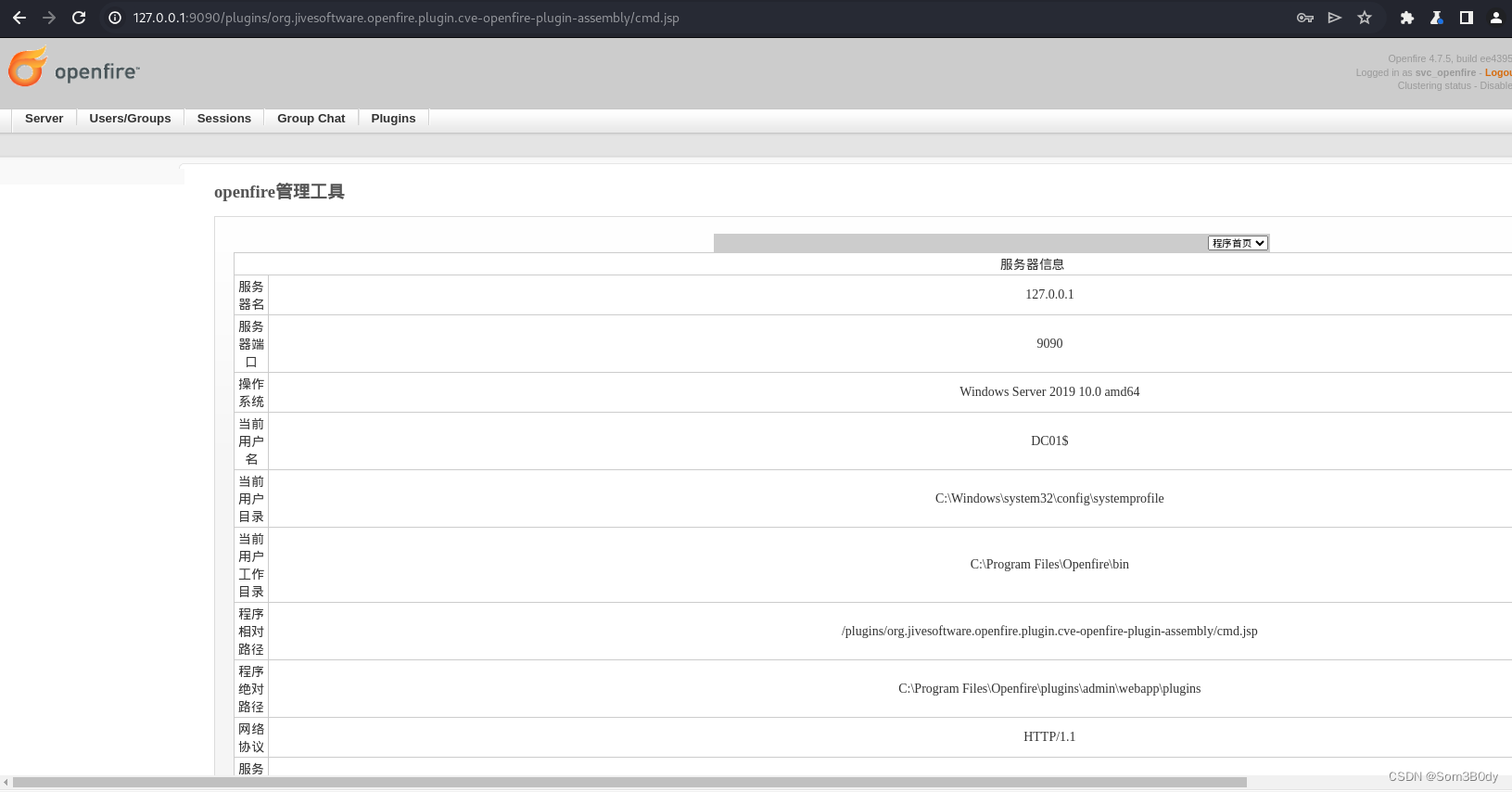Click the 程序相对路径 row label

251,632
